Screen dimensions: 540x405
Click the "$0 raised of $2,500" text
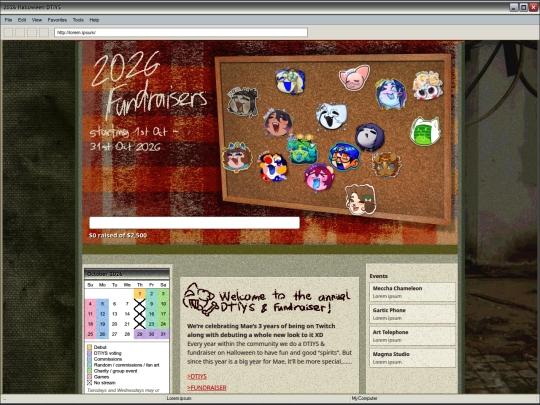tap(118, 235)
